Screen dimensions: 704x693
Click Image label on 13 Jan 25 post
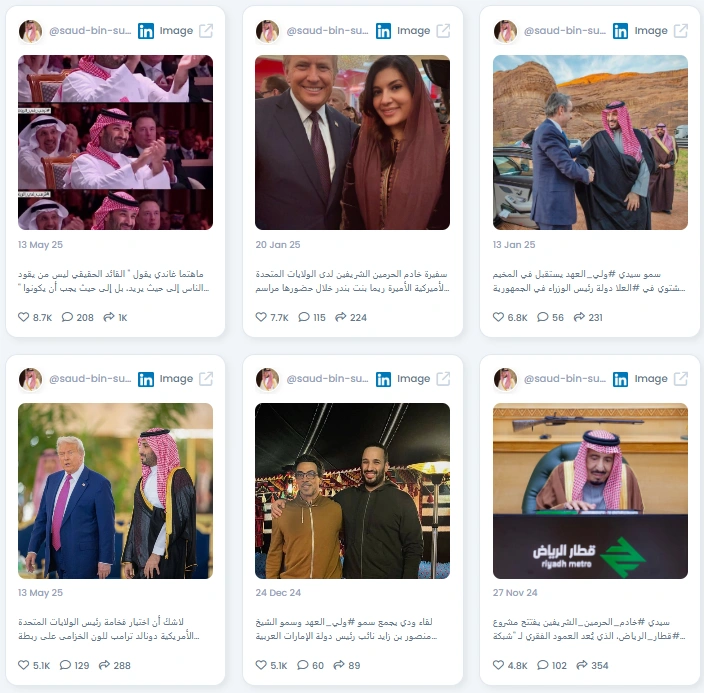pos(651,31)
